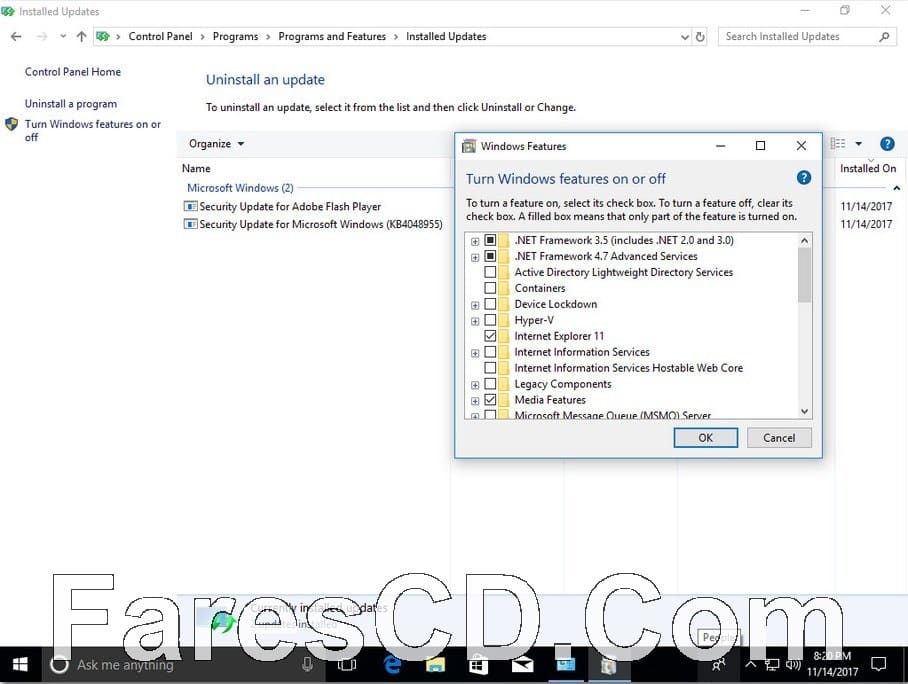Click the shield icon beside Turn Windows features

12,125
